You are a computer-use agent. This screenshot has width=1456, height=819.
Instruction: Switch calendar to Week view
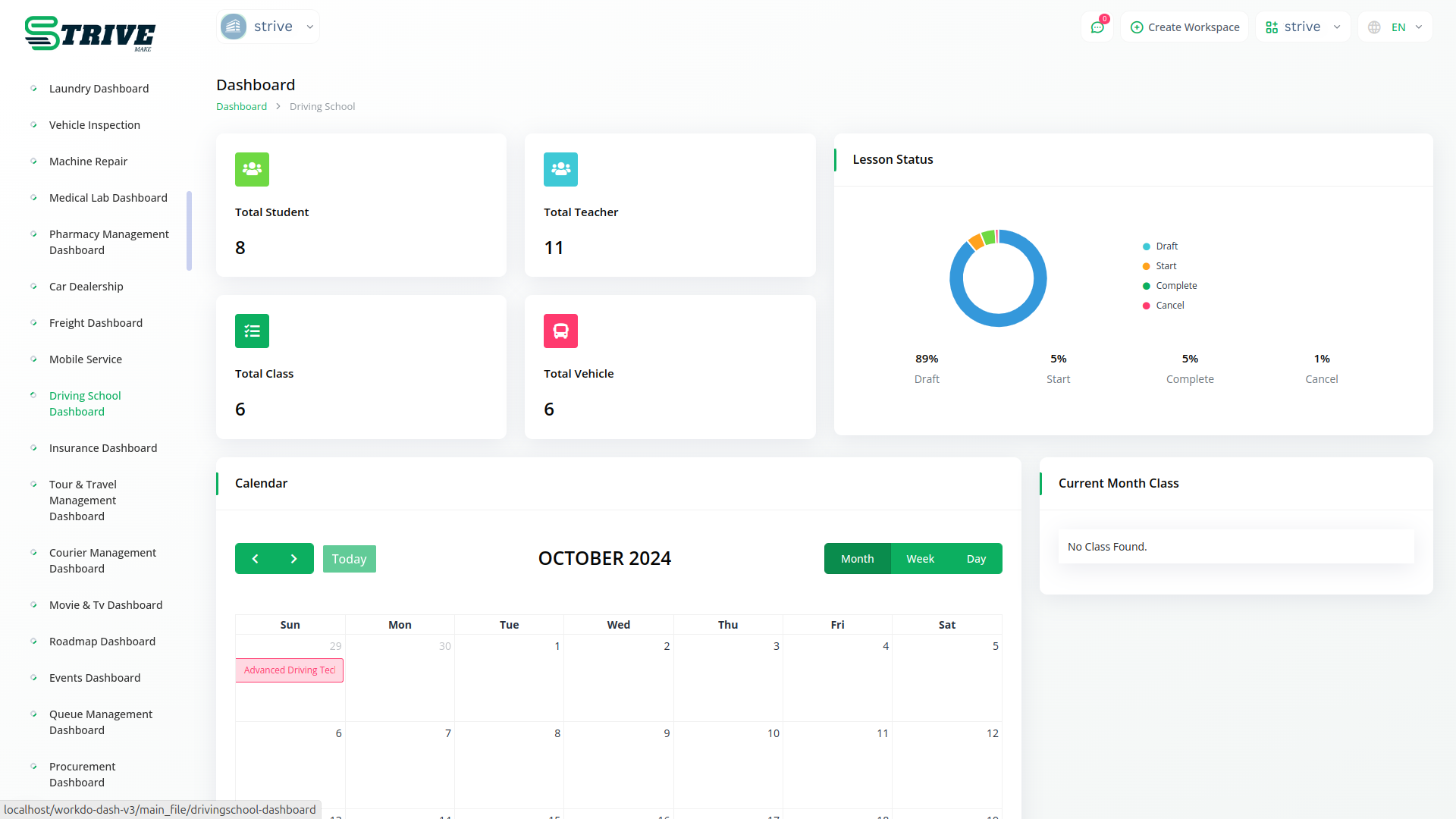click(920, 559)
